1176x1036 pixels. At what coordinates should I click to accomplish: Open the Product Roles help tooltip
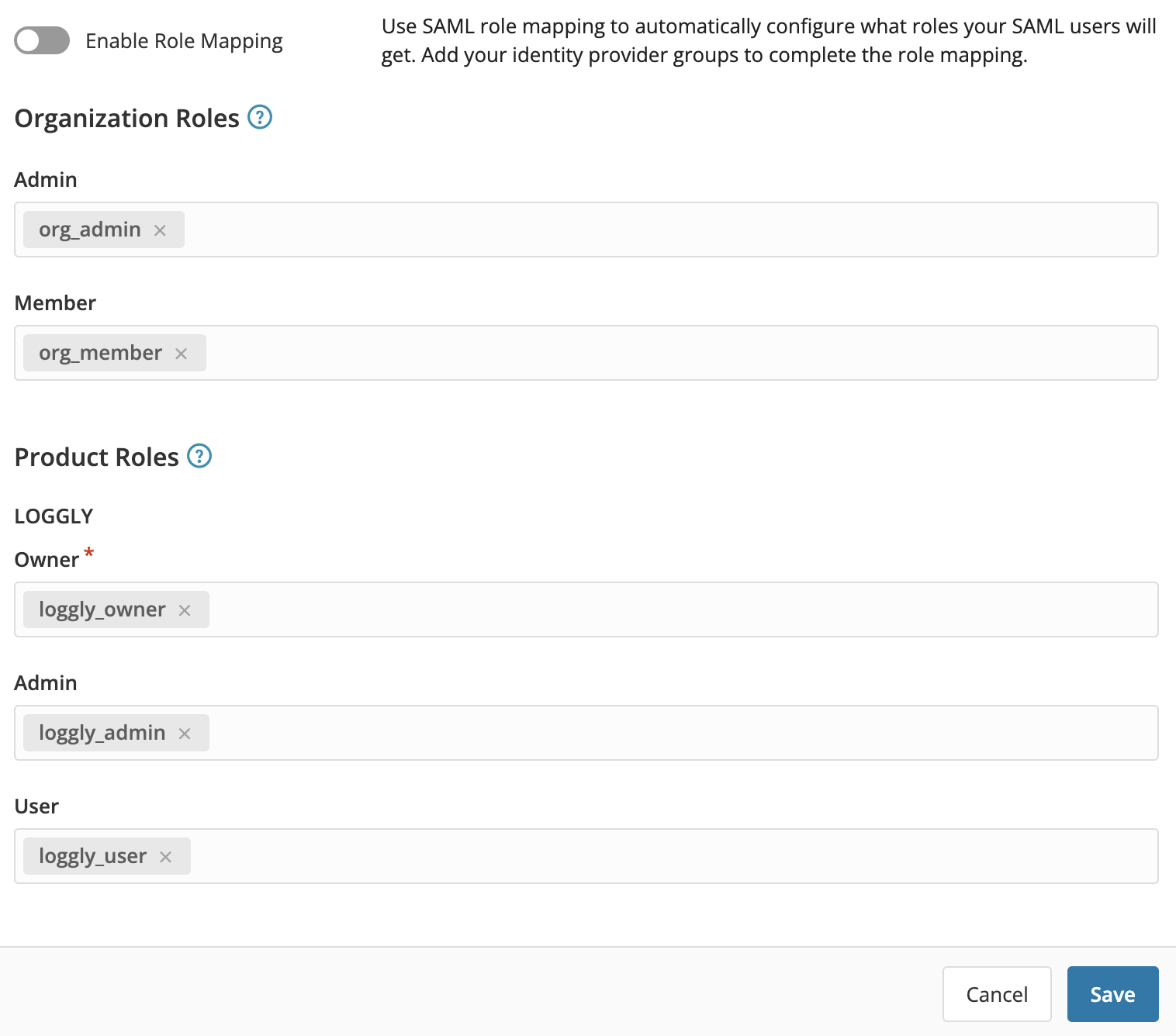pos(199,456)
